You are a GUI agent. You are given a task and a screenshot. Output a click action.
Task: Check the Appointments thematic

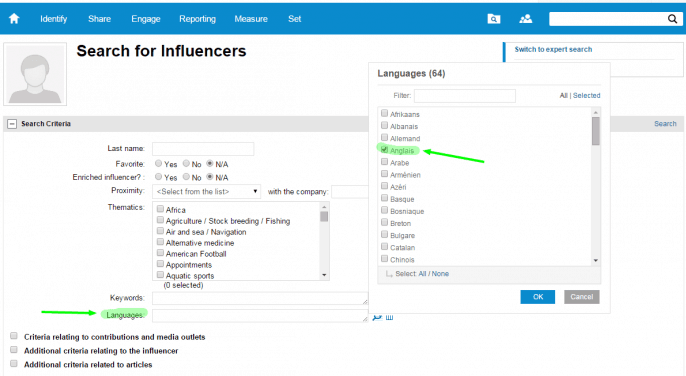[x=160, y=264]
